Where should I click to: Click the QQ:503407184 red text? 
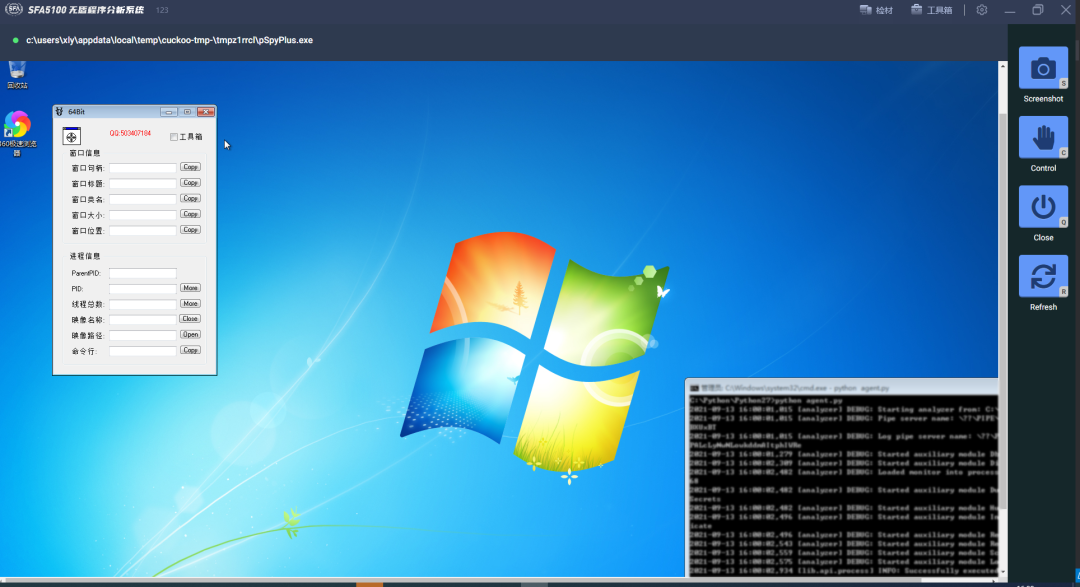130,134
